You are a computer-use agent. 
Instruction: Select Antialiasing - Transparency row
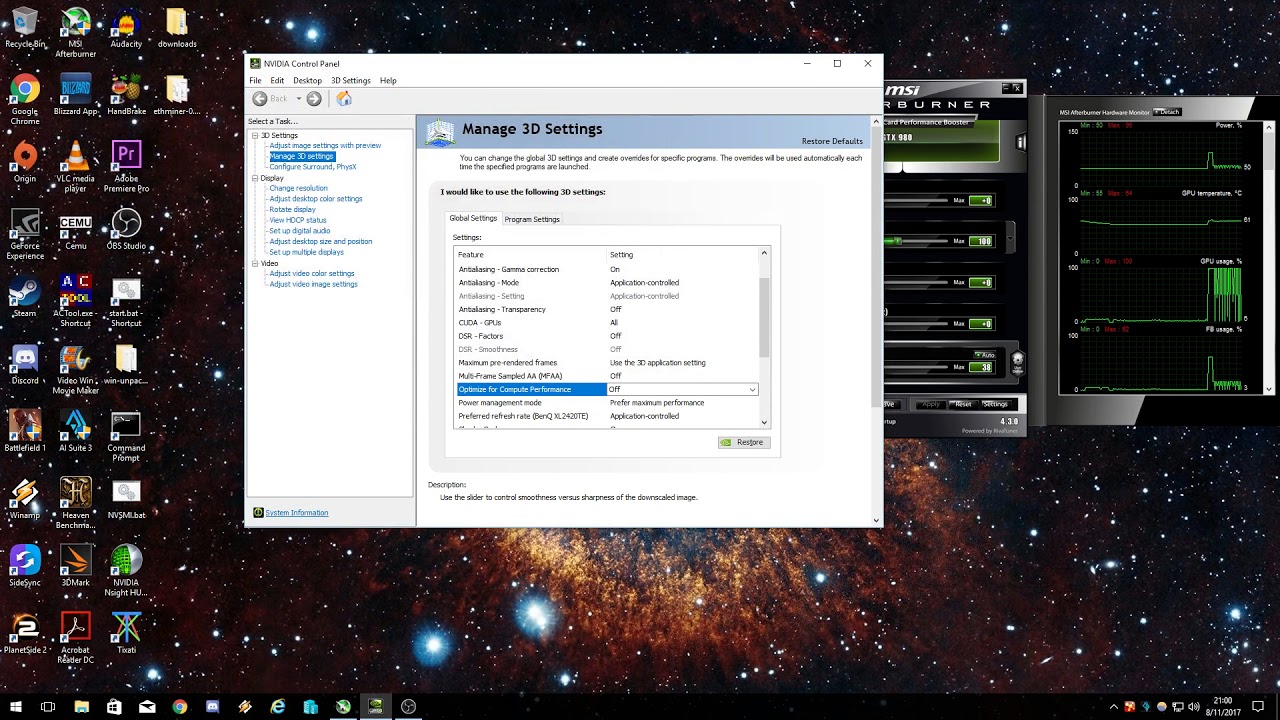[x=607, y=309]
